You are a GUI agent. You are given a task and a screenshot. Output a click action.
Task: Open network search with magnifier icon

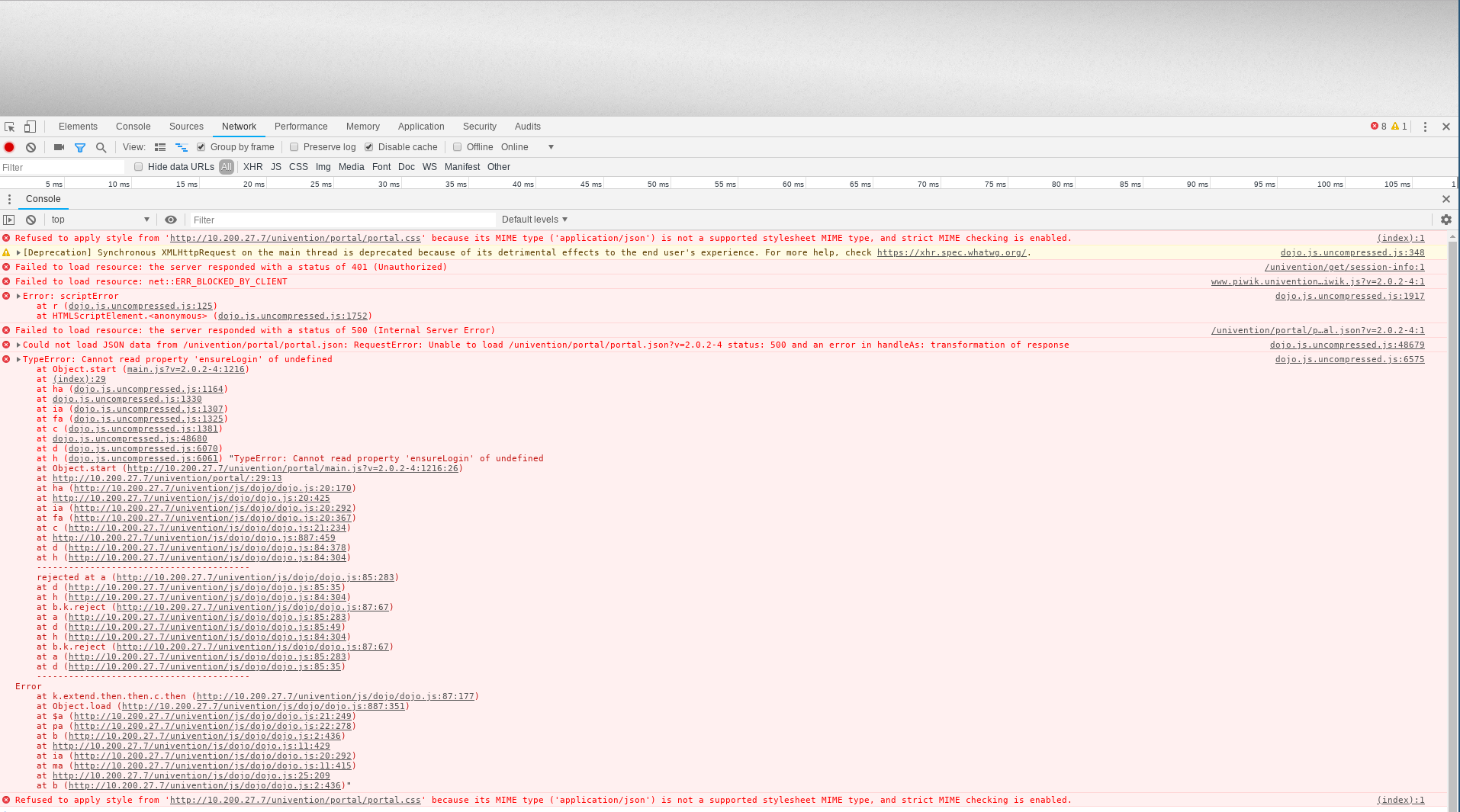pyautogui.click(x=101, y=147)
